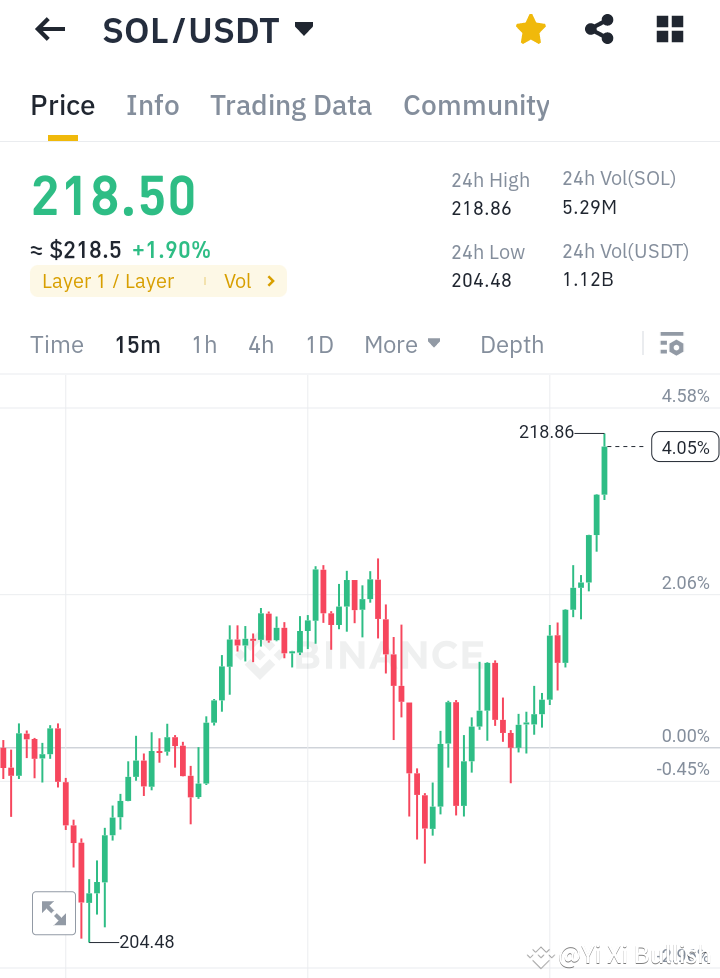The height and width of the screenshot is (978, 720).
Task: Switch chart to the 1h interval
Action: (x=204, y=344)
